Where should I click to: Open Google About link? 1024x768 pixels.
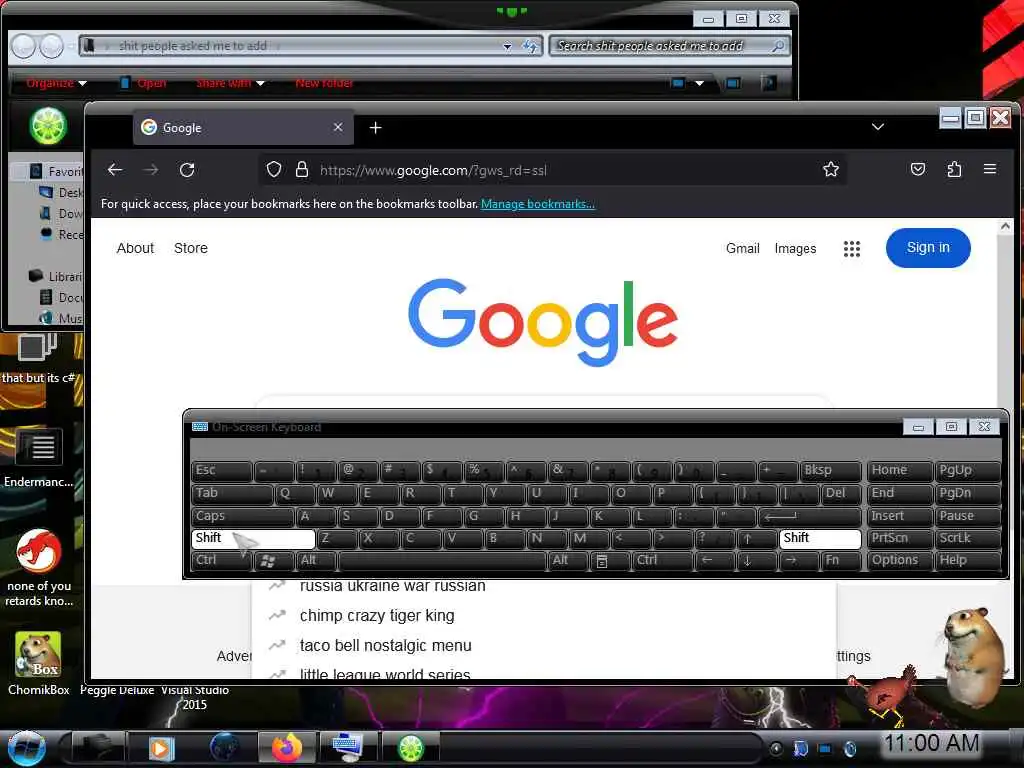coord(135,248)
